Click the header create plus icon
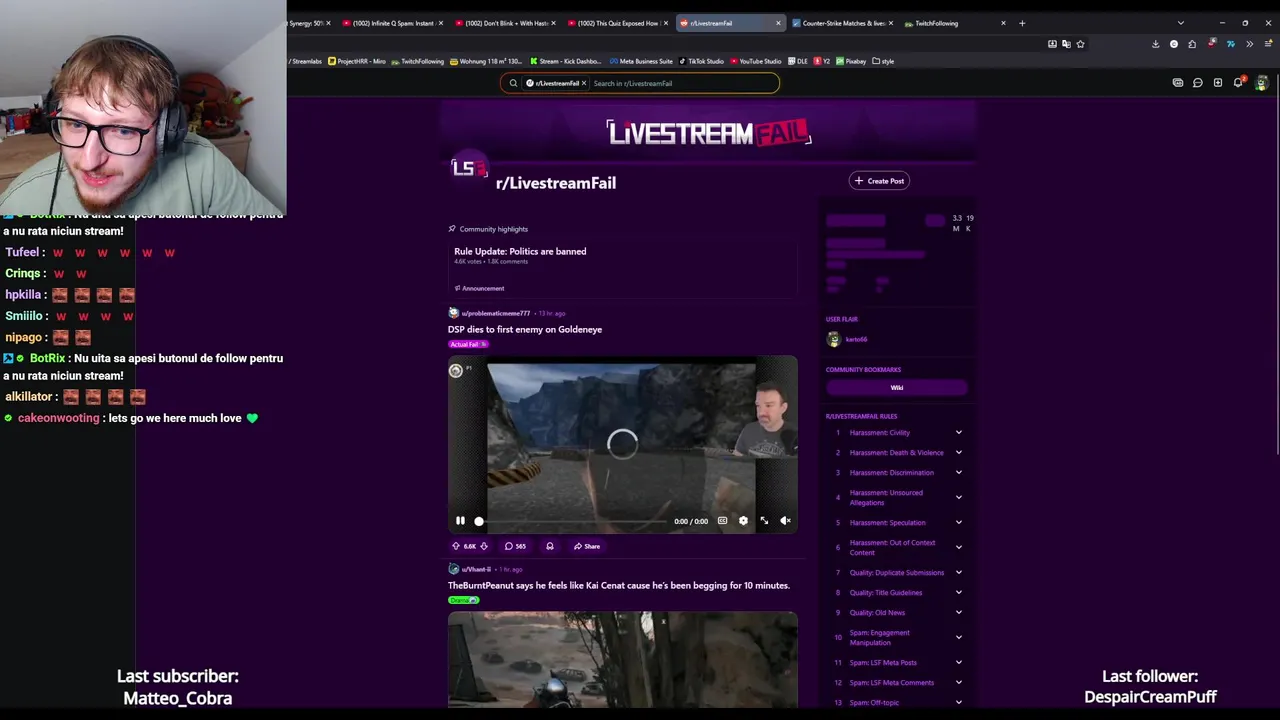Image resolution: width=1280 pixels, height=720 pixels. (1218, 83)
